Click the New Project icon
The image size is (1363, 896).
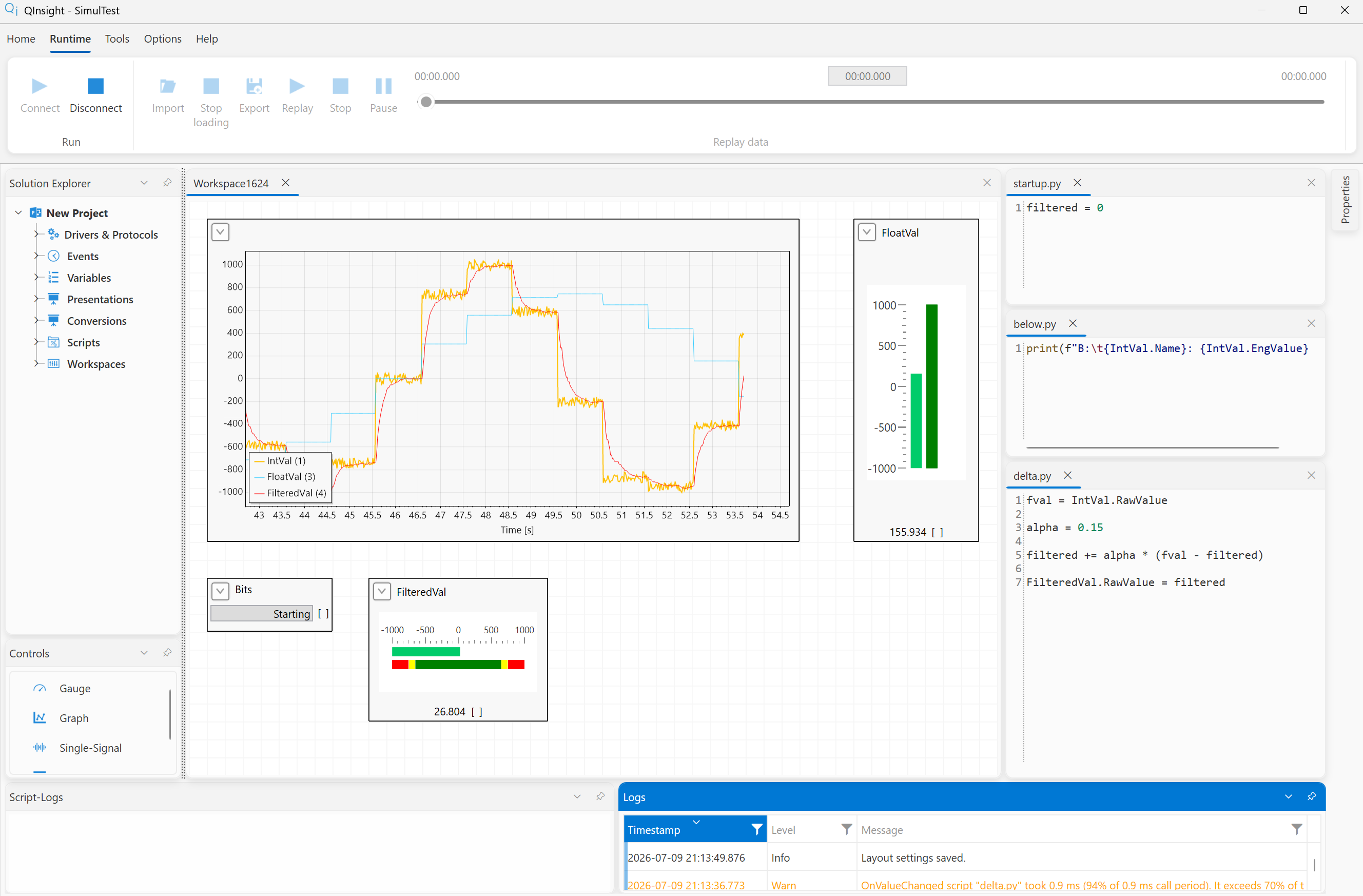coord(35,212)
